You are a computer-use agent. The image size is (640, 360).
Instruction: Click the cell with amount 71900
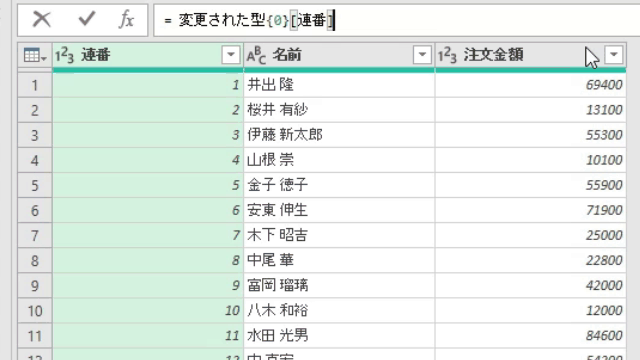pyautogui.click(x=531, y=210)
